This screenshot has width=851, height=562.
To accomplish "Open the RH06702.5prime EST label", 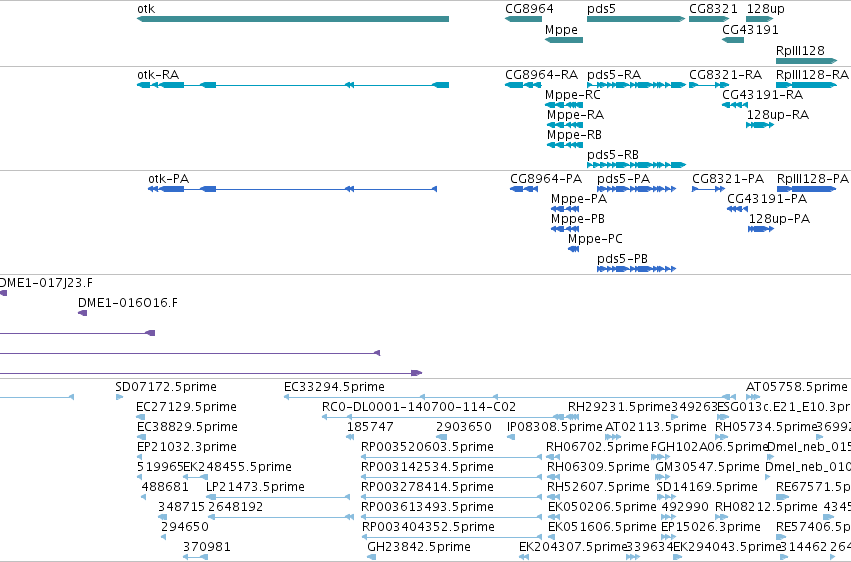I will [598, 447].
